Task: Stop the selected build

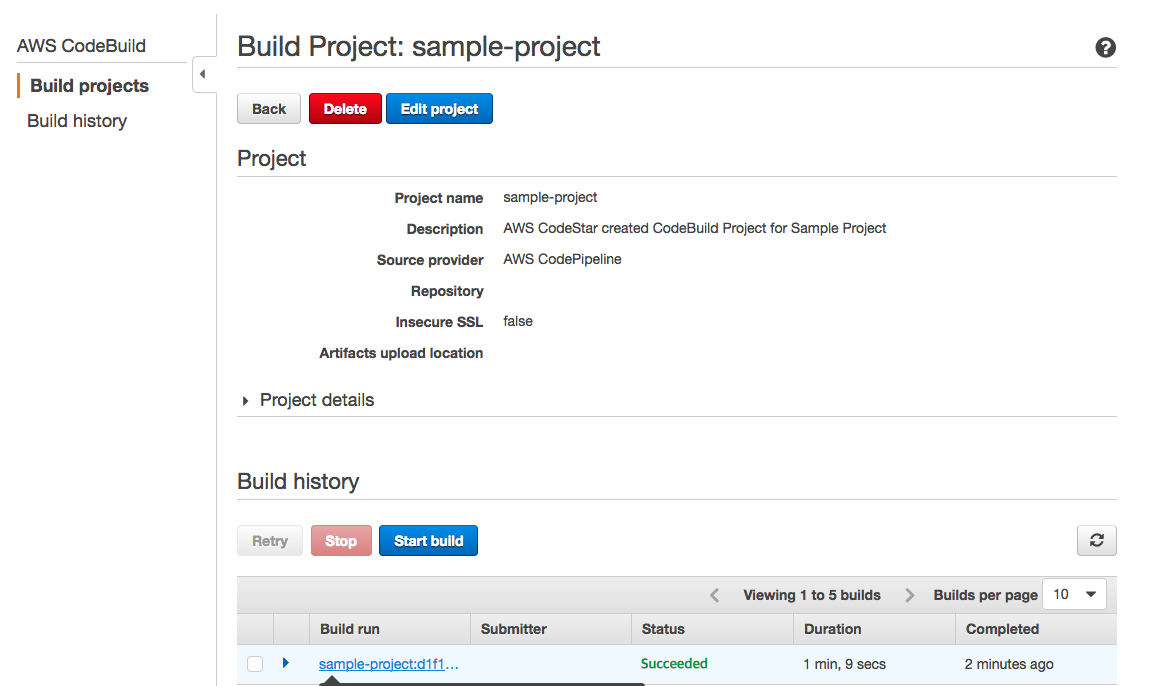Action: [341, 541]
